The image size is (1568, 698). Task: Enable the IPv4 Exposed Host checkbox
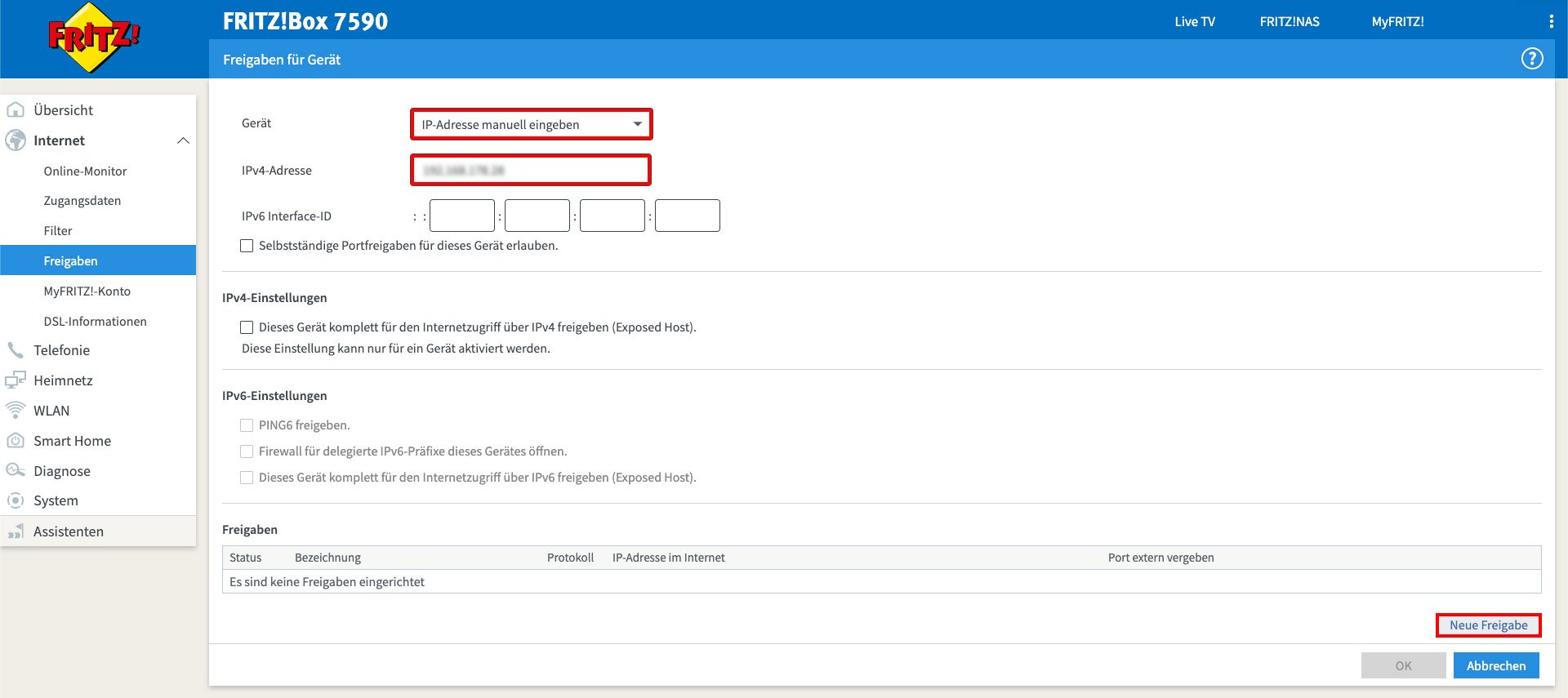pyautogui.click(x=247, y=327)
